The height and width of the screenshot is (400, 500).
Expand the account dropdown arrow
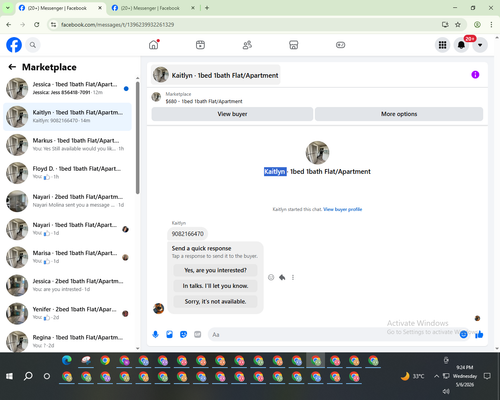point(480,45)
